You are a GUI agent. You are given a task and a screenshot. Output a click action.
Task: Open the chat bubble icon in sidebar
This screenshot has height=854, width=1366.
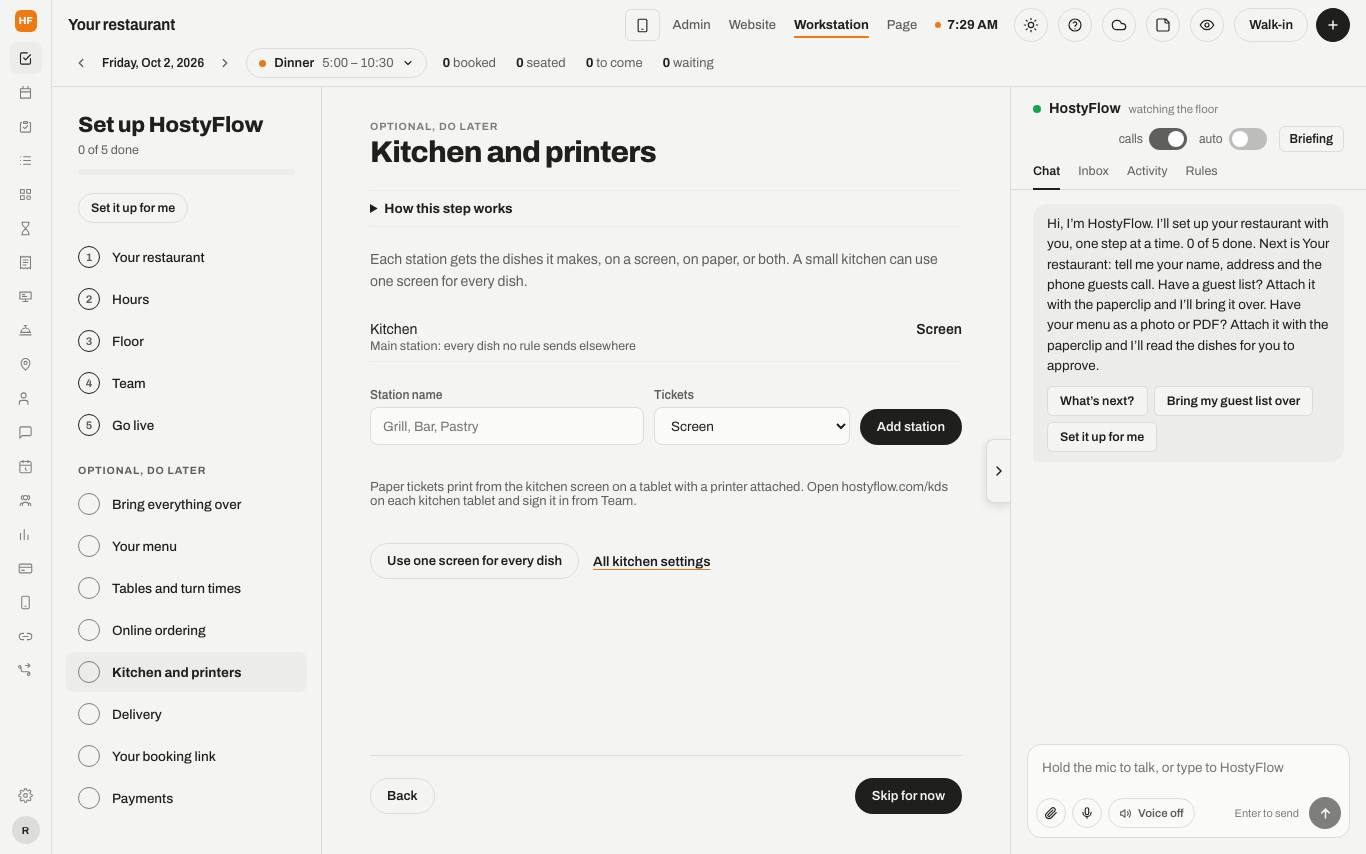point(25,433)
